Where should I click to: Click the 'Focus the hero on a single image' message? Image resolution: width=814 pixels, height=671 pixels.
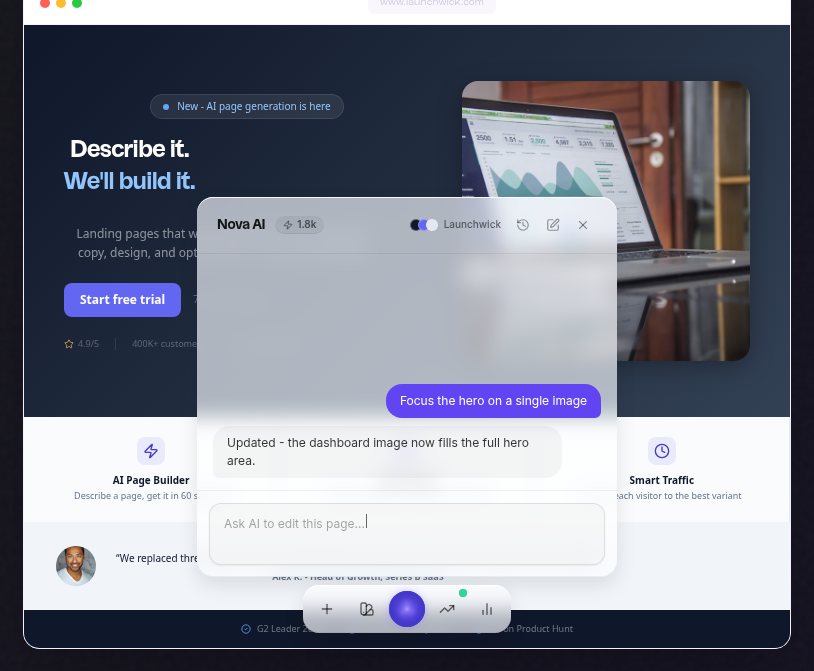[493, 401]
